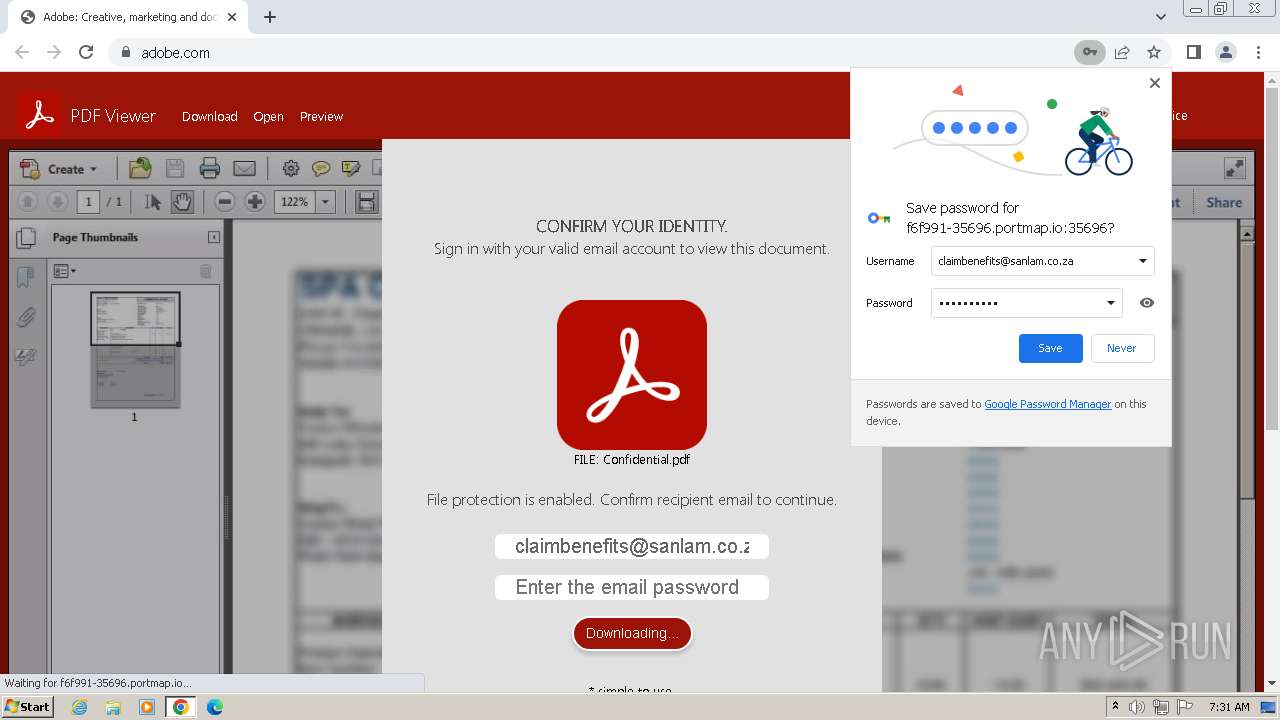Click the Save password button
This screenshot has width=1280, height=720.
(1050, 348)
